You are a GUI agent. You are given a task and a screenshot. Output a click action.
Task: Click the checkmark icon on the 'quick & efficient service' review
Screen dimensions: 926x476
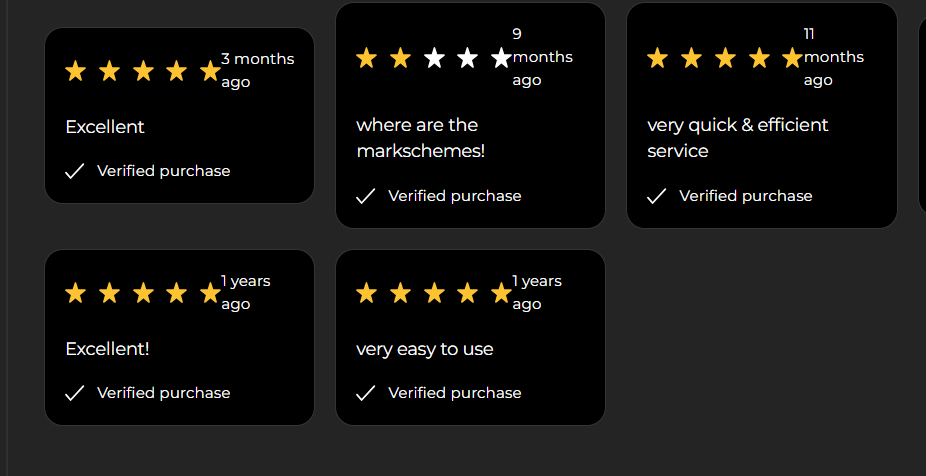(x=656, y=196)
